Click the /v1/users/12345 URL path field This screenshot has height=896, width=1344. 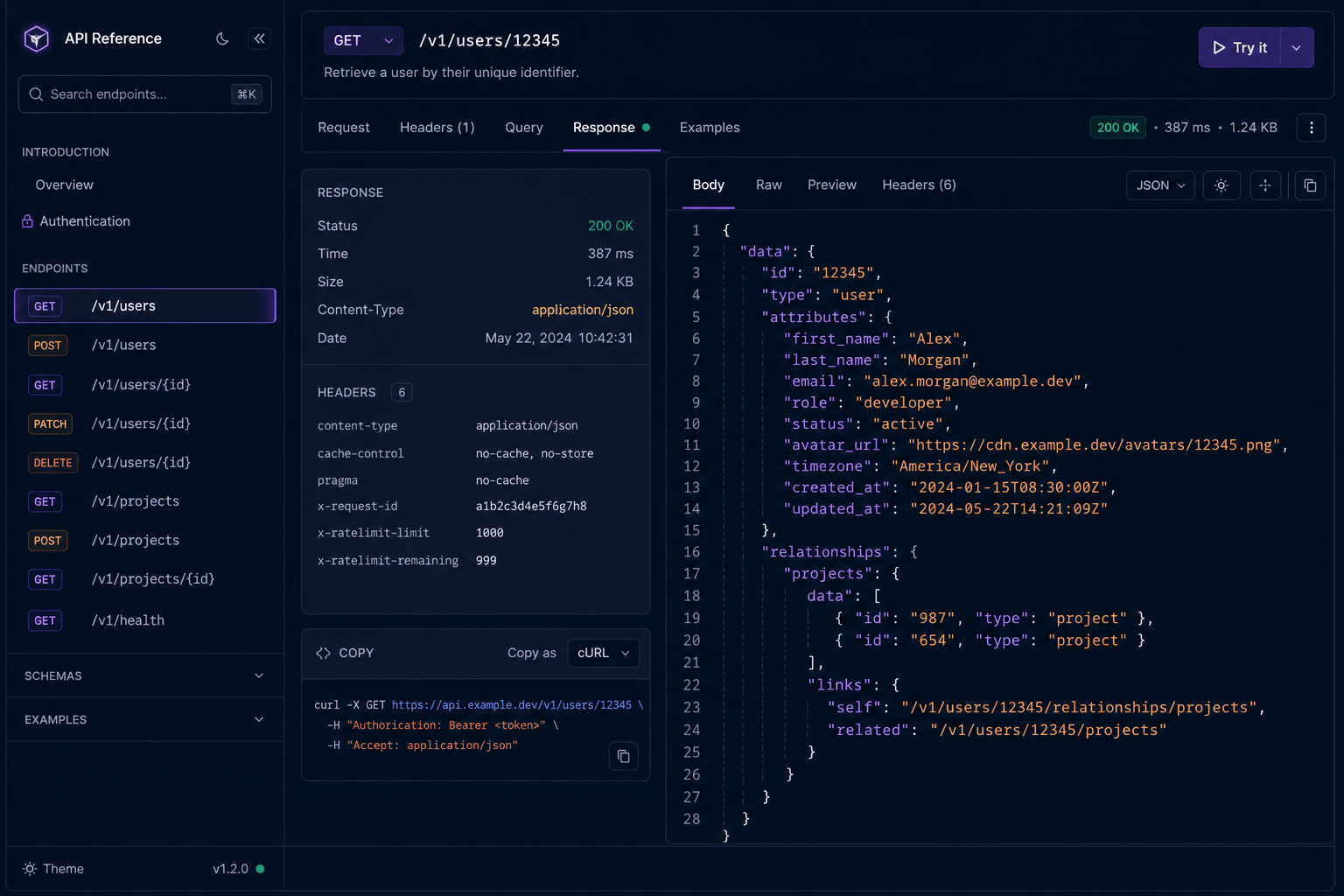click(489, 41)
